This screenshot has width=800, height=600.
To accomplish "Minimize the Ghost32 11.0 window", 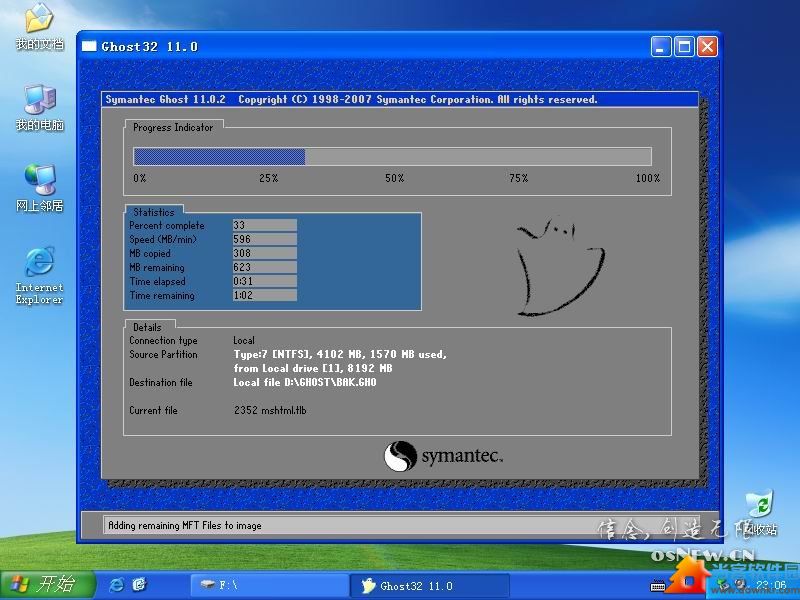I will click(x=661, y=46).
